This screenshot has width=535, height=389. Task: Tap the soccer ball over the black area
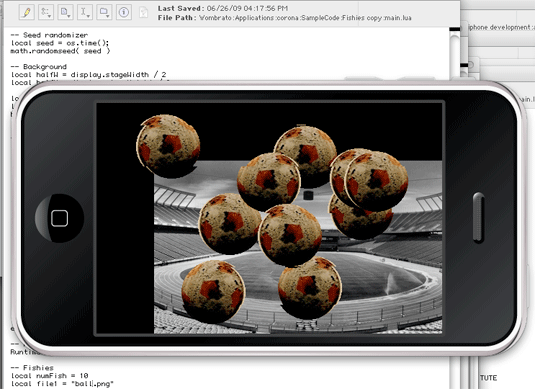[x=168, y=146]
